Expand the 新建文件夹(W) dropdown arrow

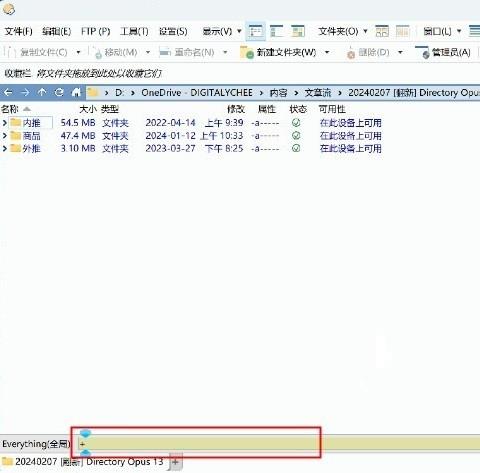(x=327, y=52)
